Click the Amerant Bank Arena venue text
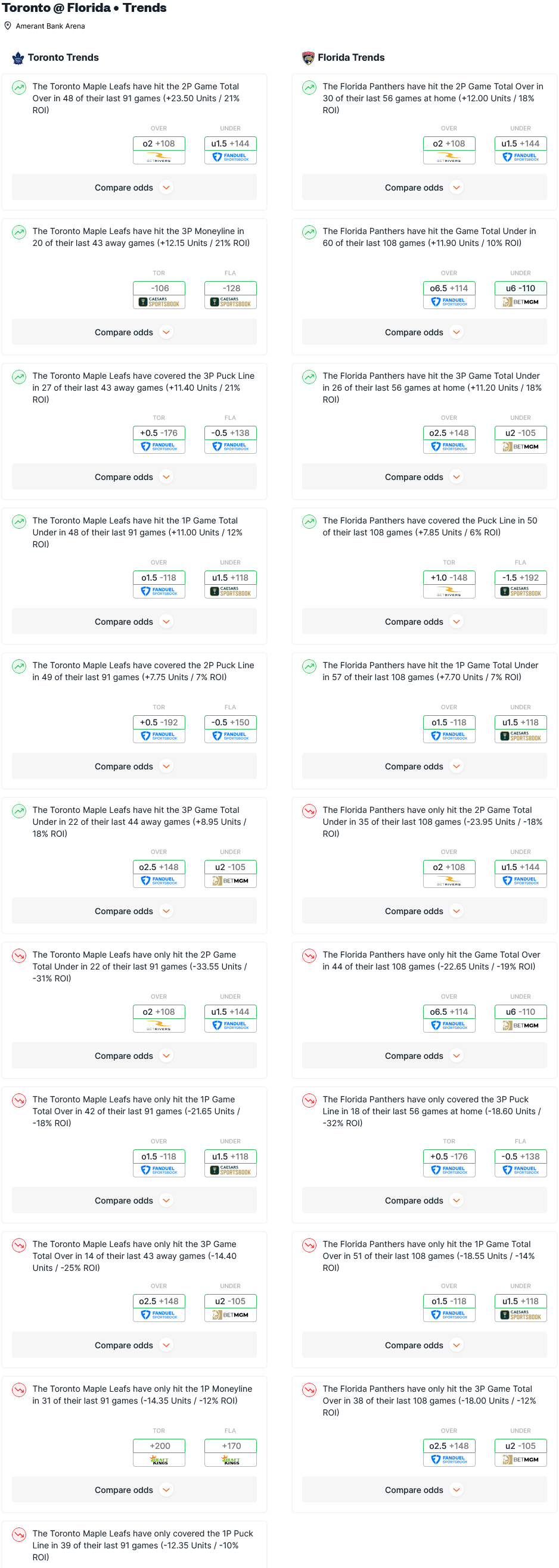The width and height of the screenshot is (559, 1568). (50, 26)
